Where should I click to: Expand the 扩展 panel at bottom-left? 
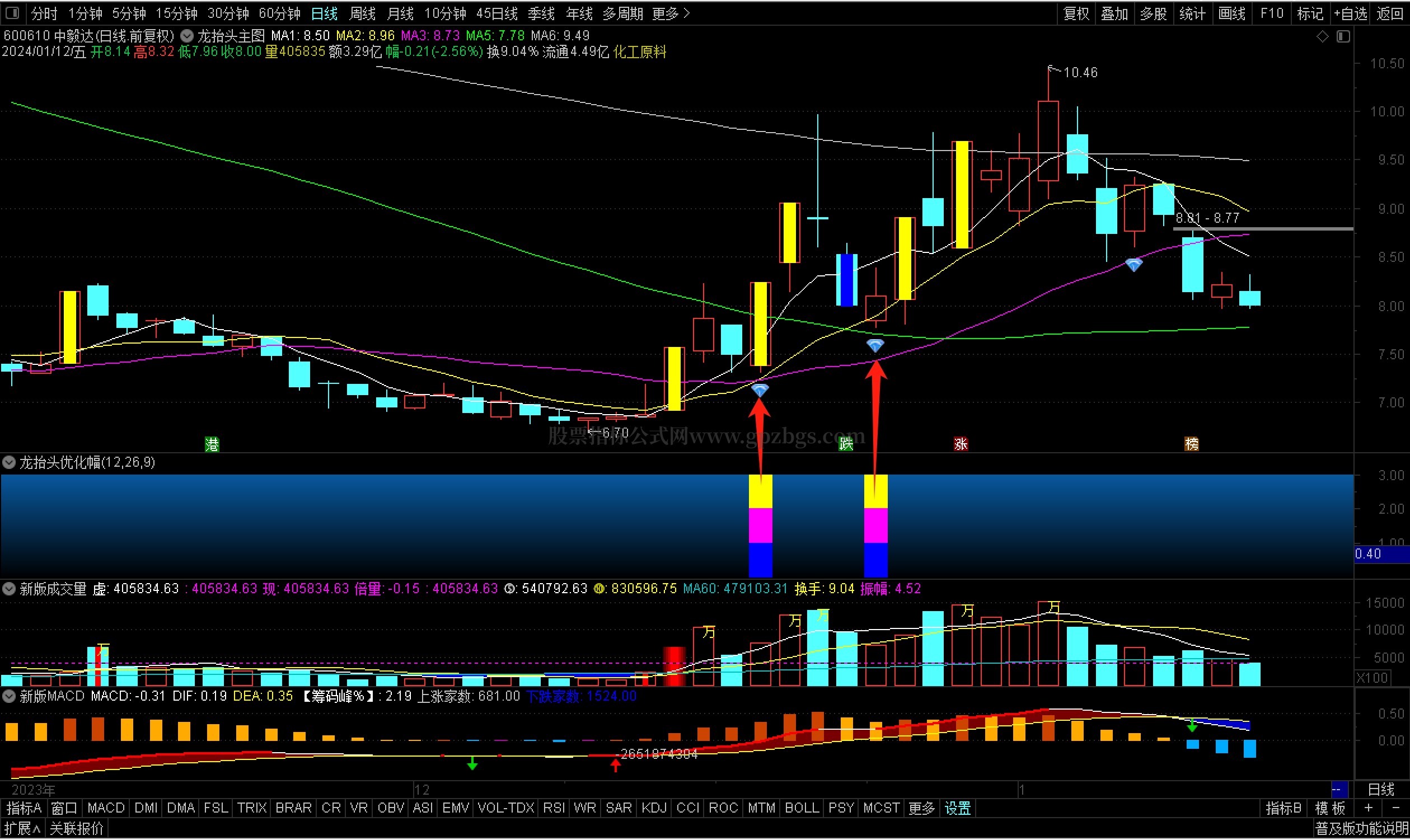coord(21,830)
